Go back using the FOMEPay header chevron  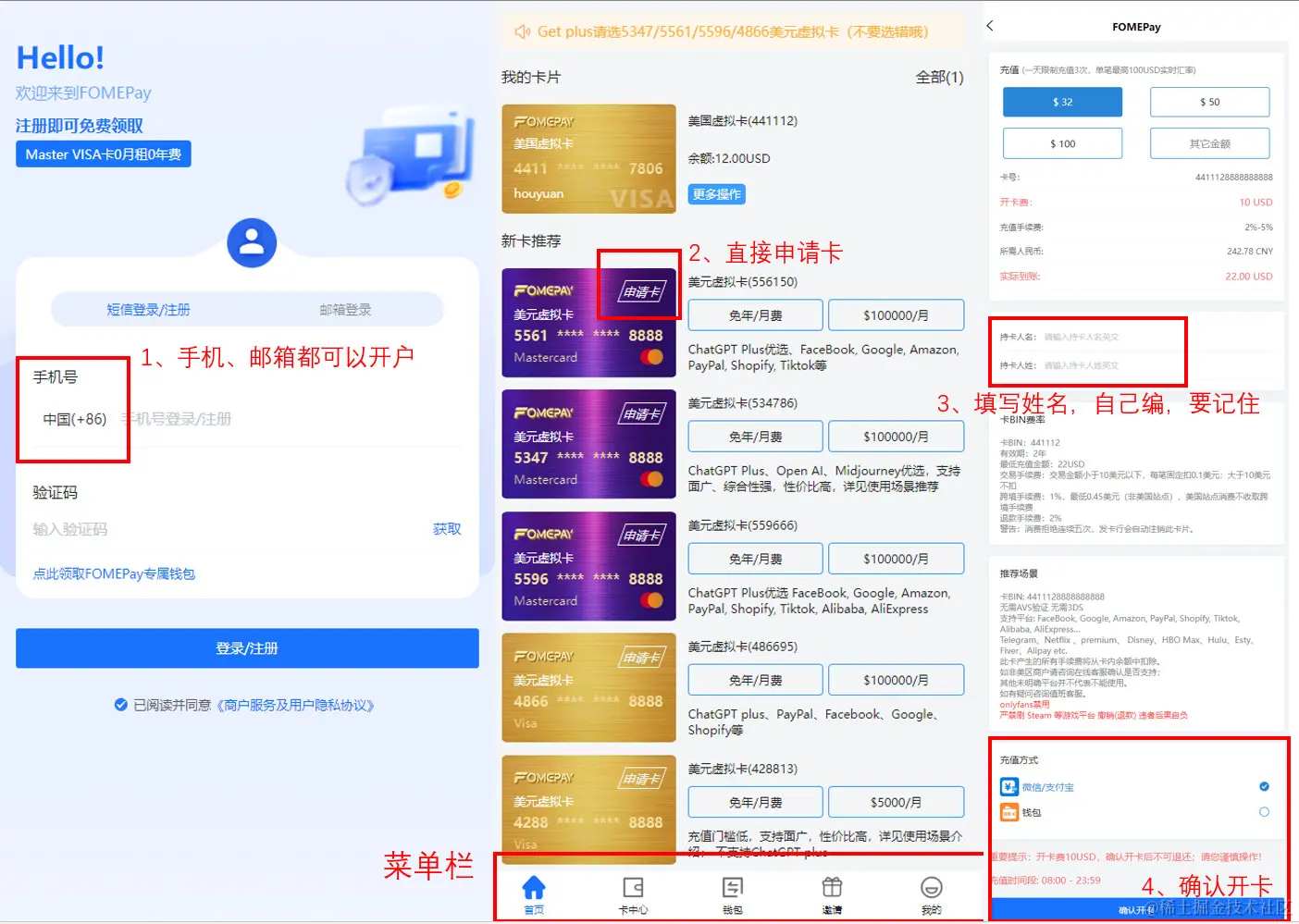coord(990,26)
